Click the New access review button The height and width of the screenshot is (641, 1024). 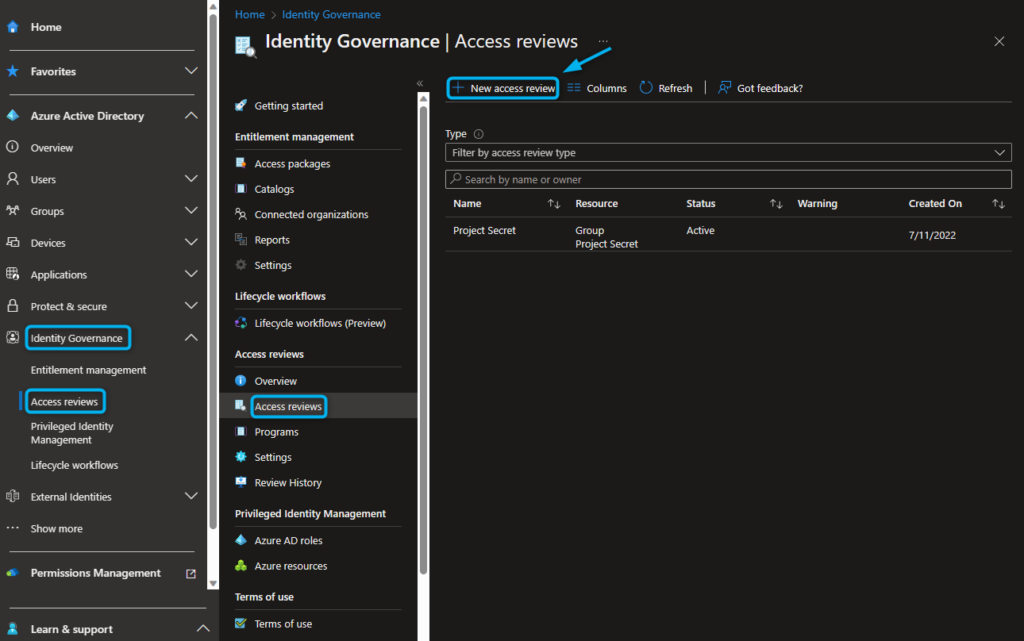click(503, 88)
